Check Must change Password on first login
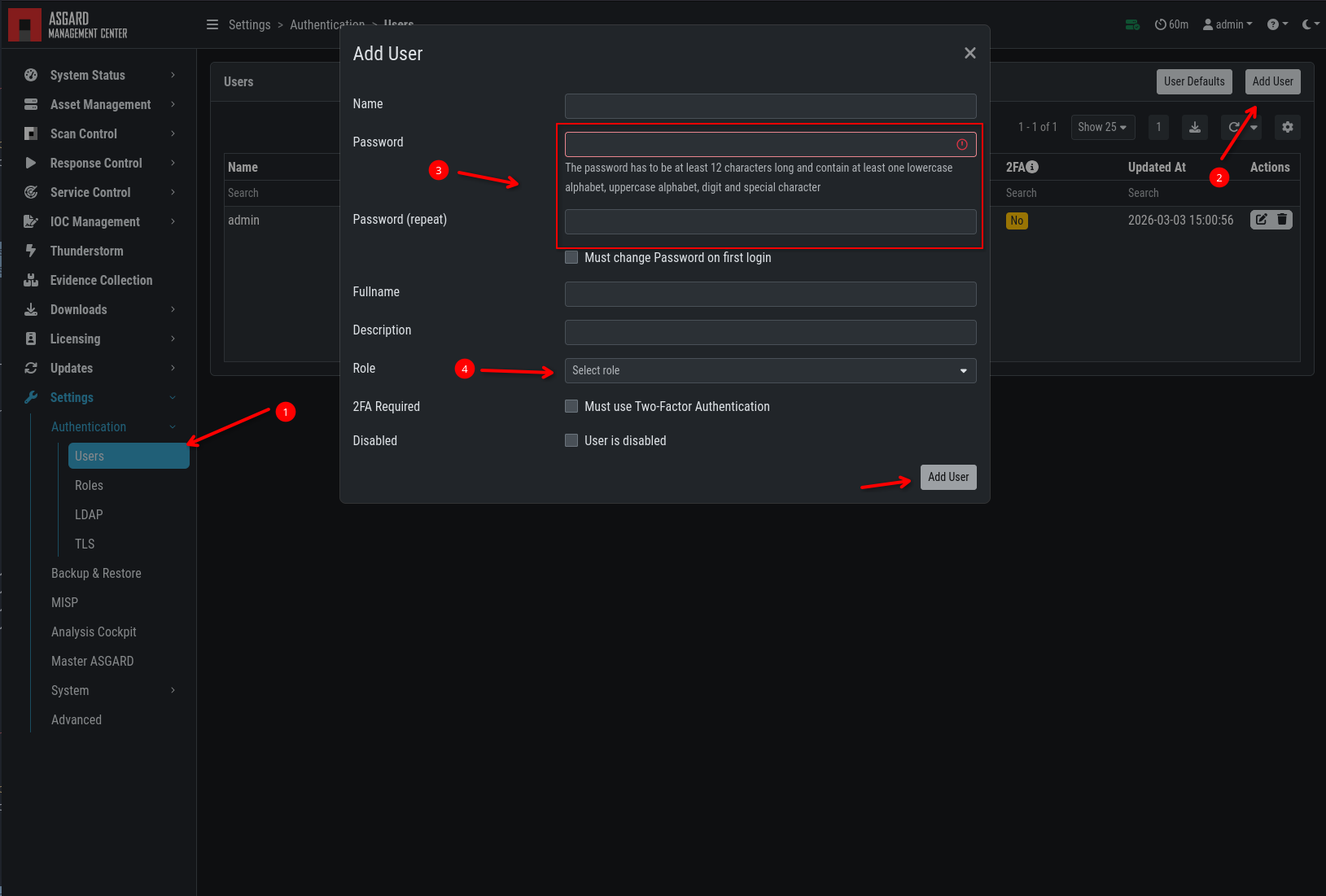 click(571, 257)
